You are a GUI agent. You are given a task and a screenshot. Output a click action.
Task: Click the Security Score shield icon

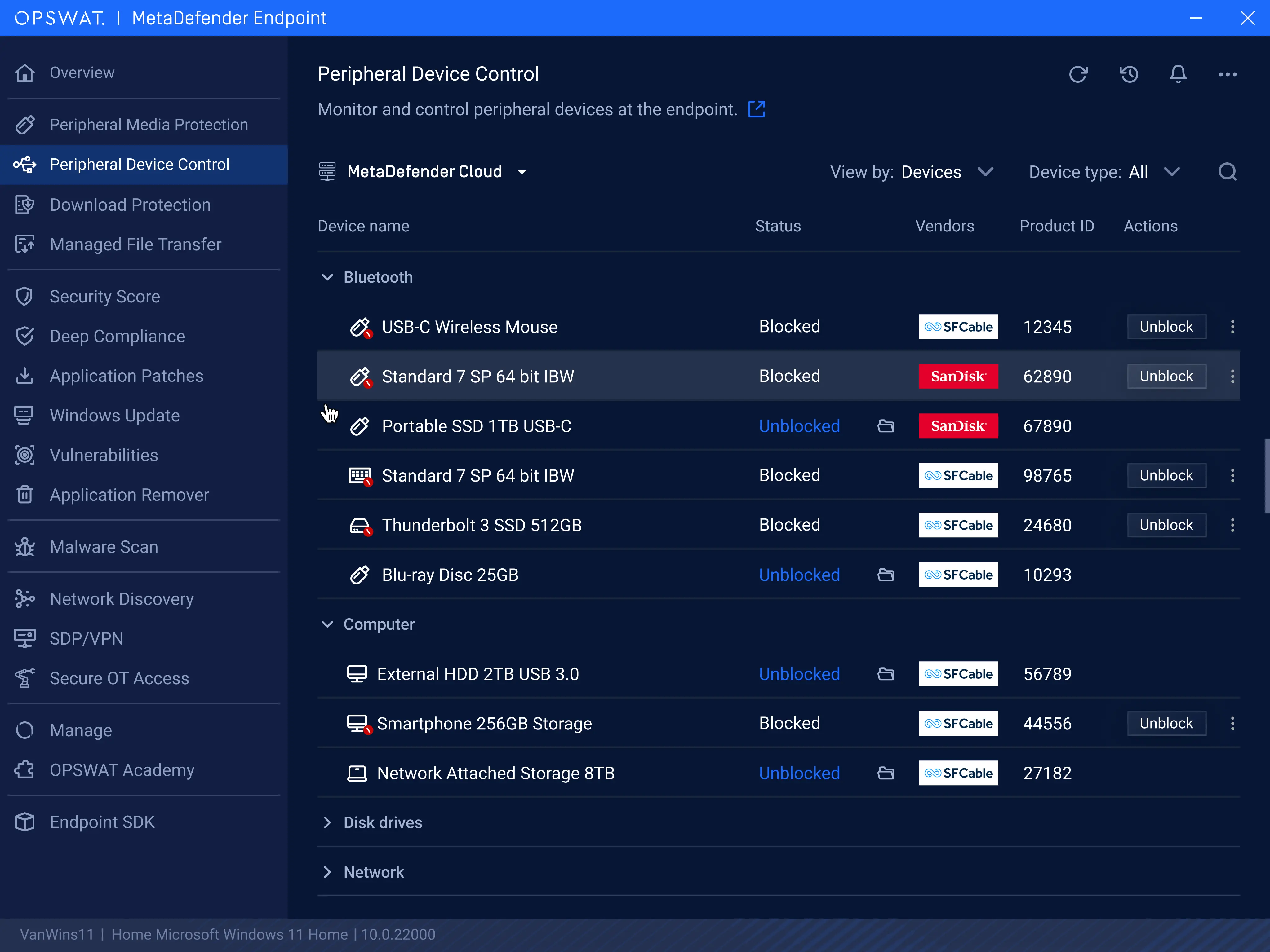coord(24,296)
